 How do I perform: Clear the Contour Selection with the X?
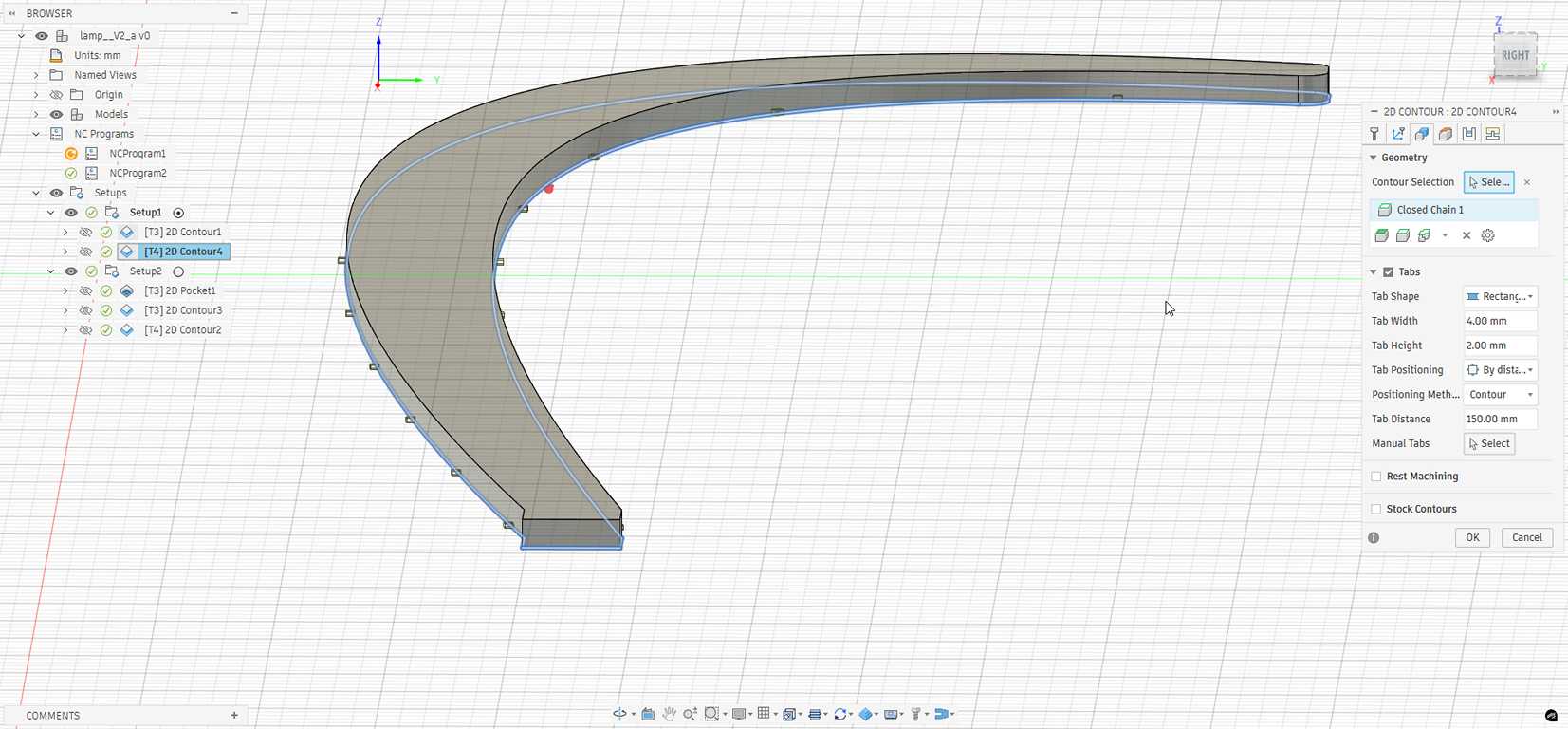click(1527, 182)
